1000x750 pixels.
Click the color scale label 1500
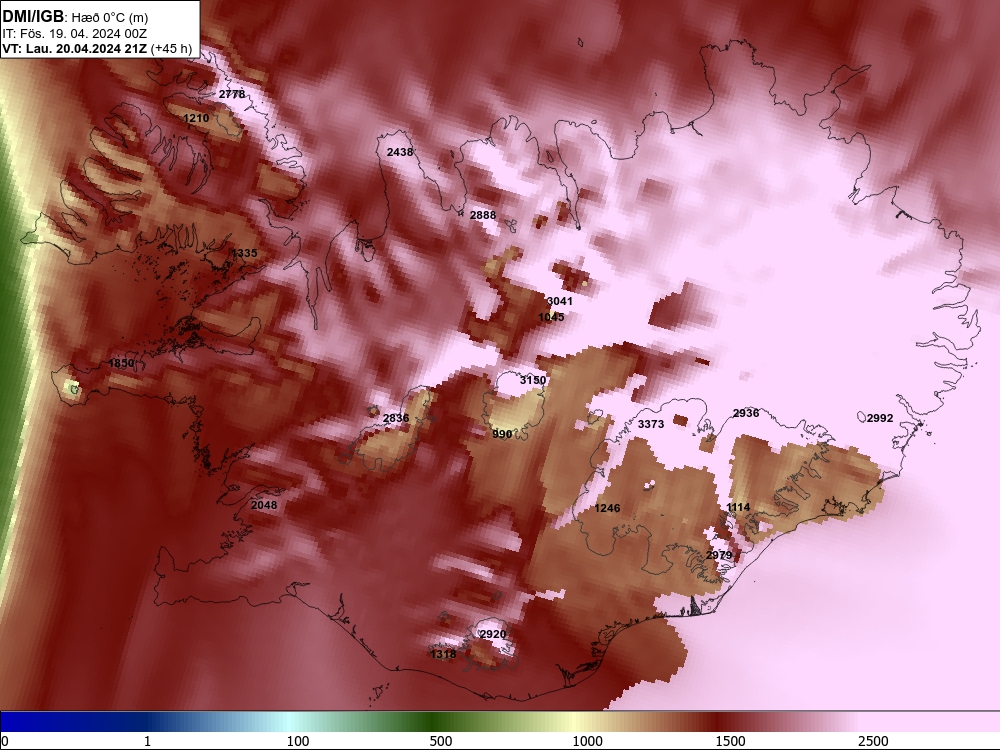730,741
